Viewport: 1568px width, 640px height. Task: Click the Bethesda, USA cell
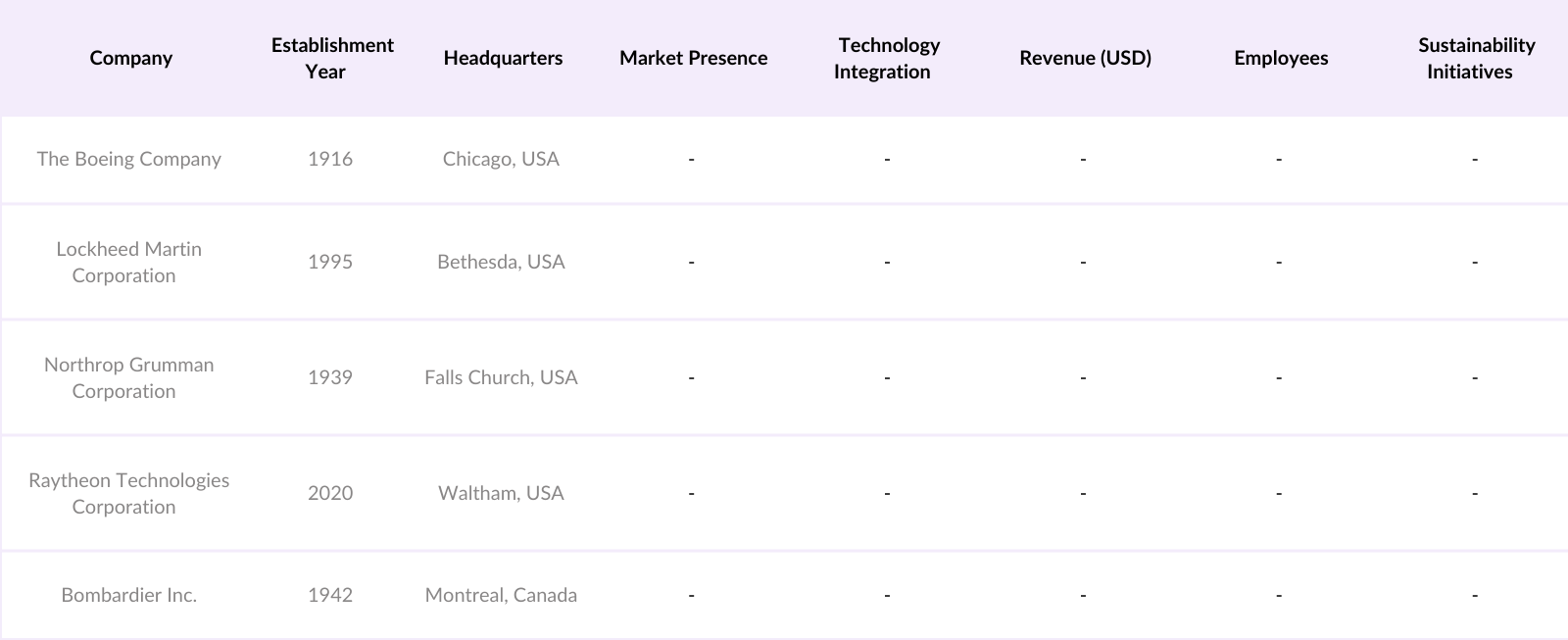point(501,262)
